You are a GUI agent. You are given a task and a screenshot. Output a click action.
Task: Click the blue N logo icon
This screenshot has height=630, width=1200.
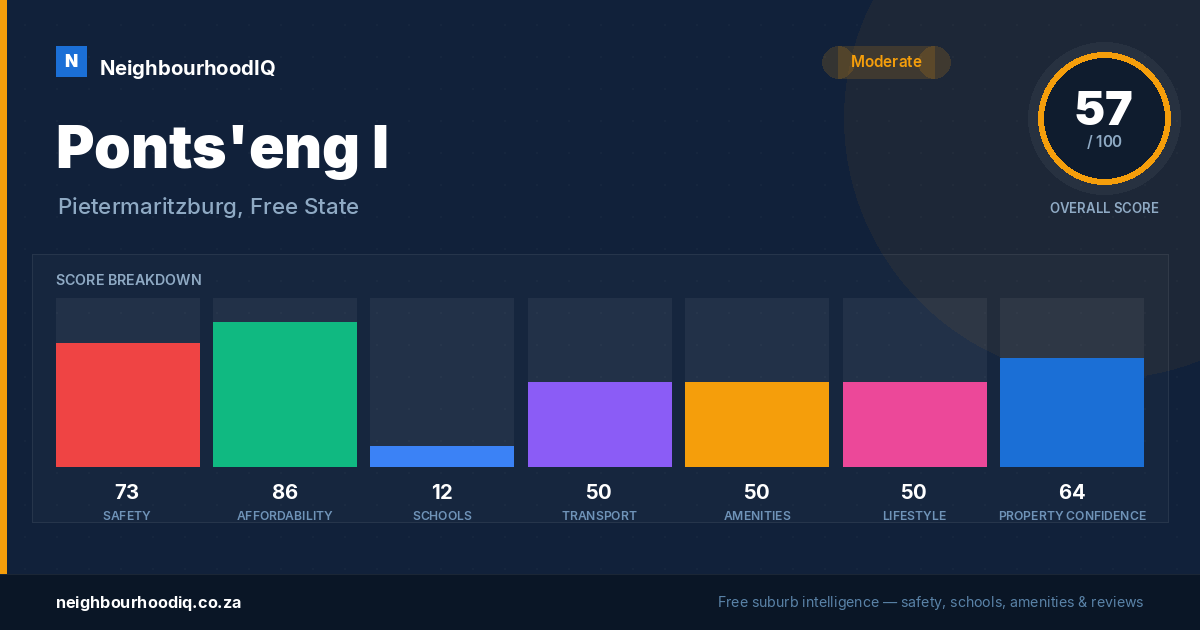71,61
